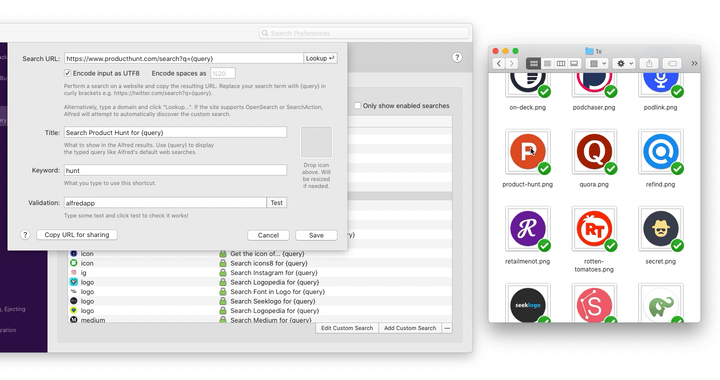Click Add Custom Search button
Viewport: 720px width, 380px height.
[410, 328]
